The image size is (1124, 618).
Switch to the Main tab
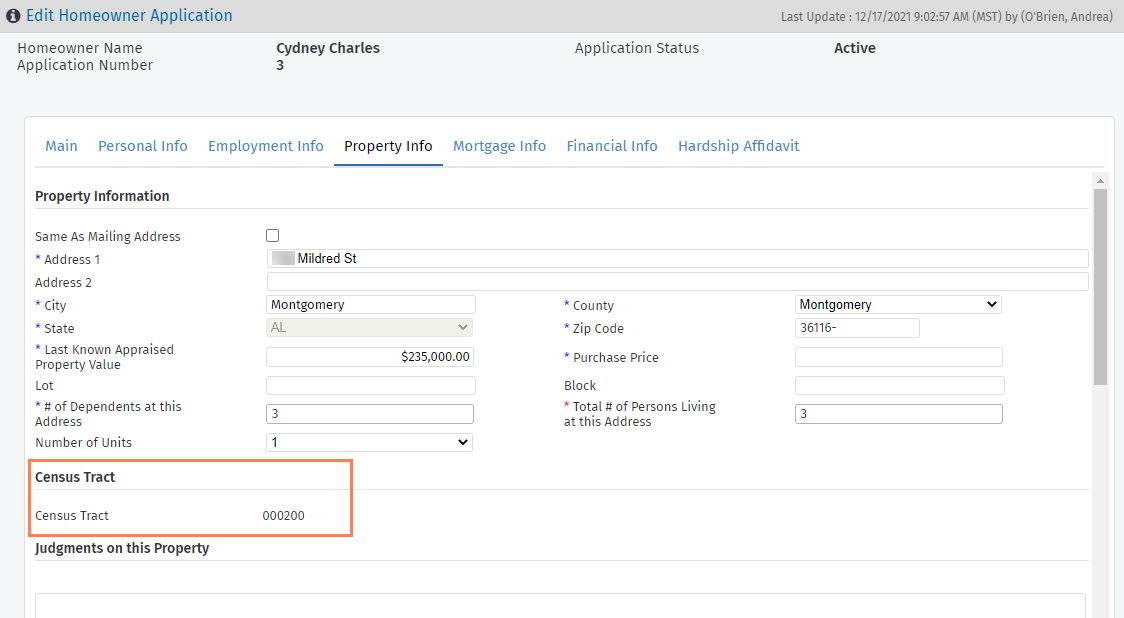(x=61, y=146)
